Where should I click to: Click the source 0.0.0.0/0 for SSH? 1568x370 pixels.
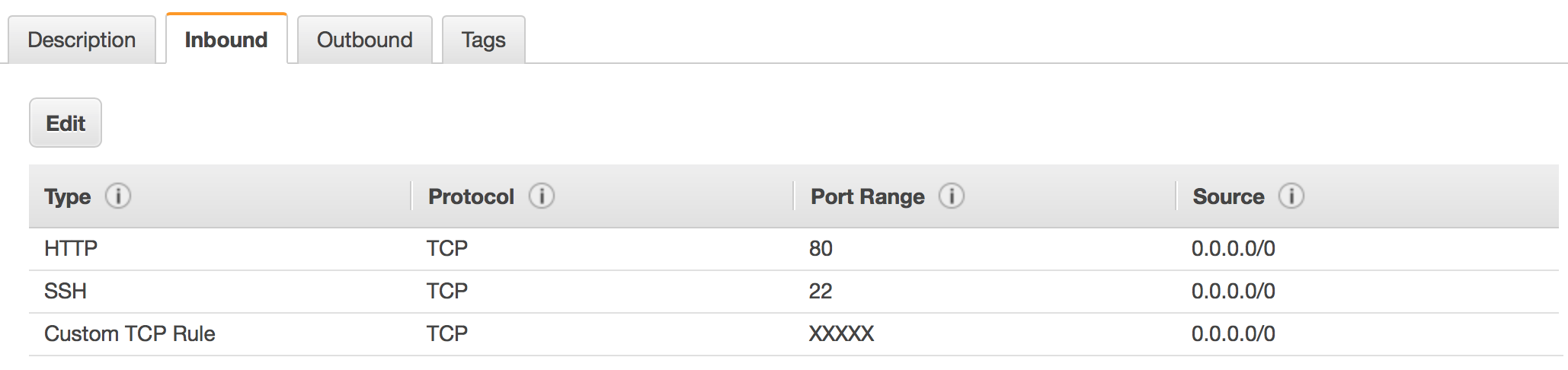click(1233, 291)
